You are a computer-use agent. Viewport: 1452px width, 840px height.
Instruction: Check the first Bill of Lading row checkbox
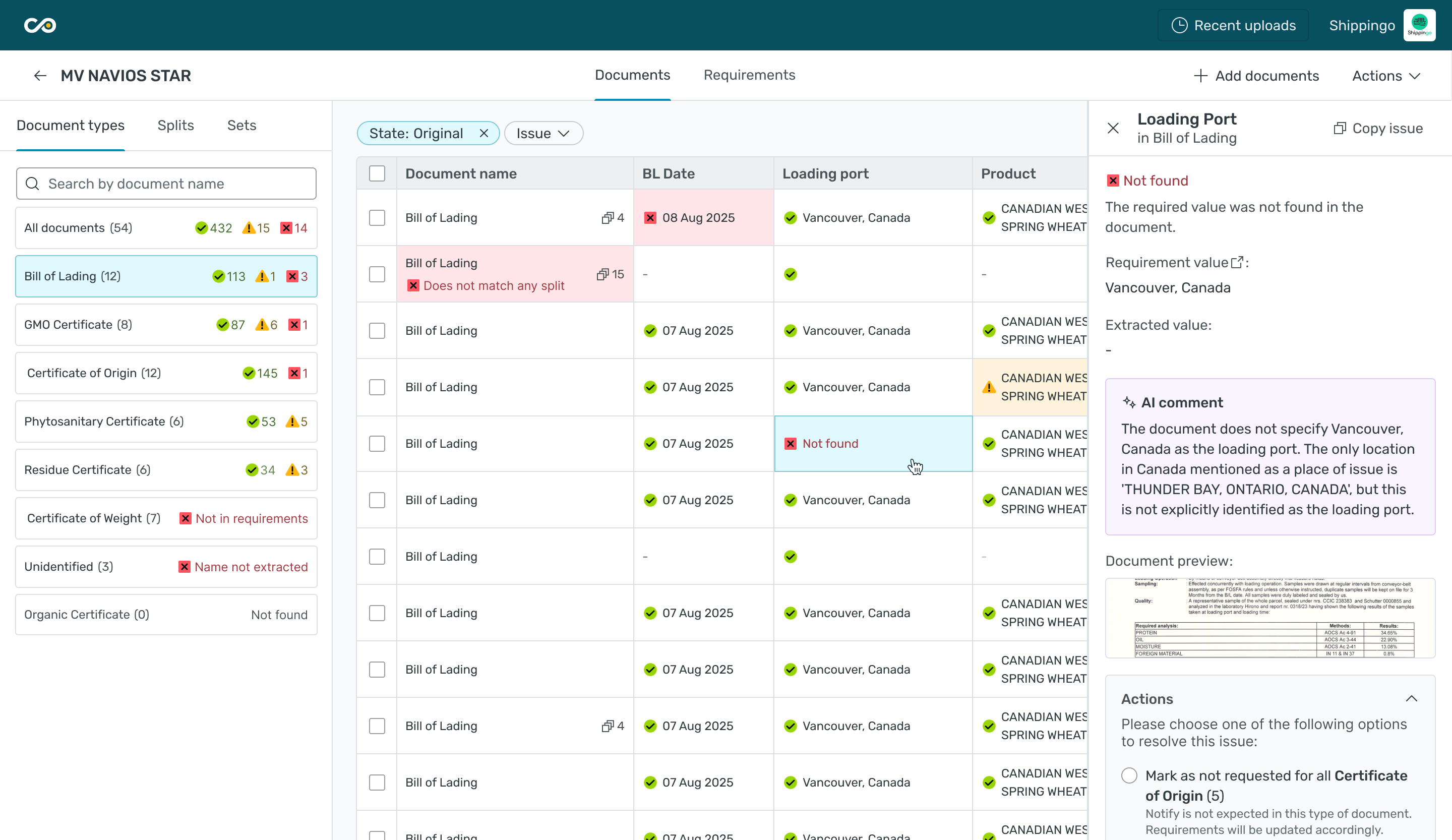[x=377, y=218]
